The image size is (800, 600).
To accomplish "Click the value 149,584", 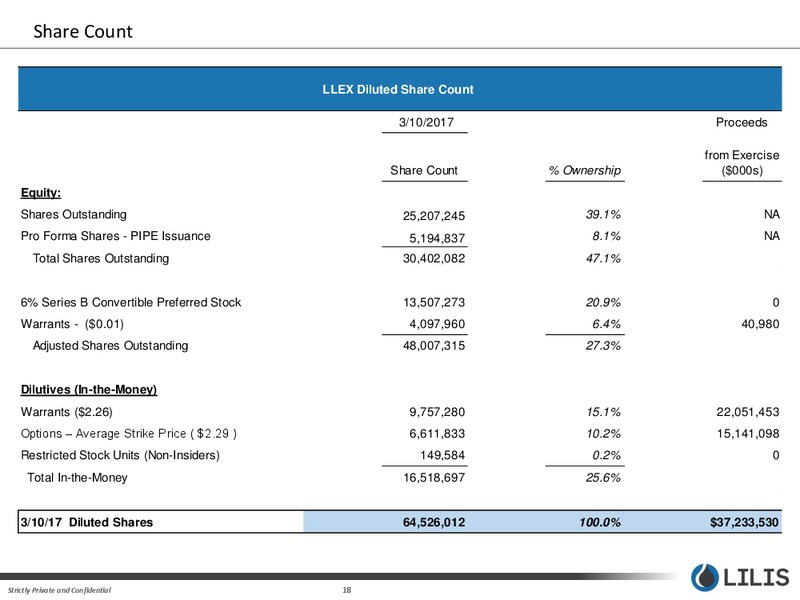I will 442,456.
